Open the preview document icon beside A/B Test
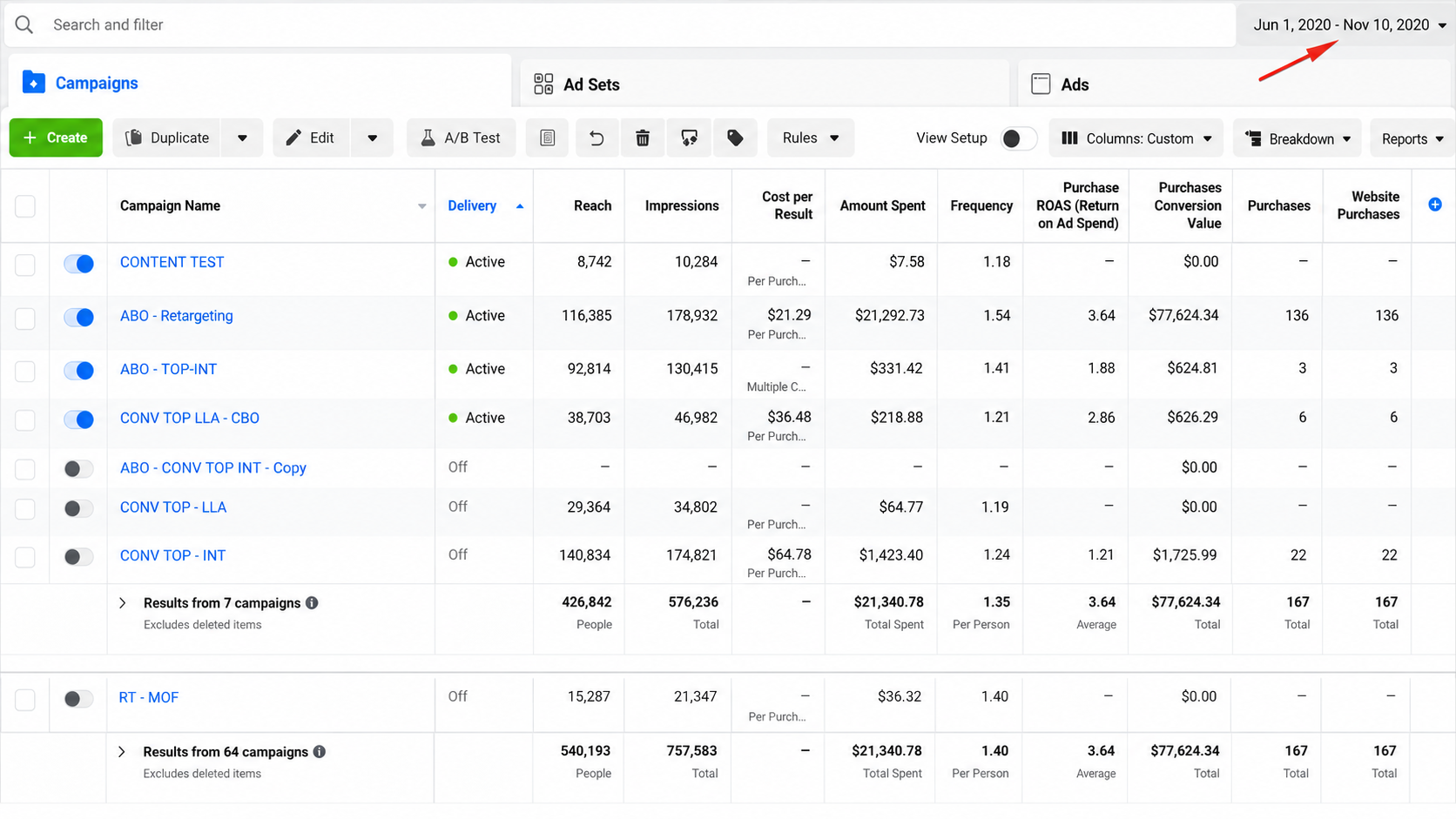Image resolution: width=1456 pixels, height=819 pixels. 548,138
